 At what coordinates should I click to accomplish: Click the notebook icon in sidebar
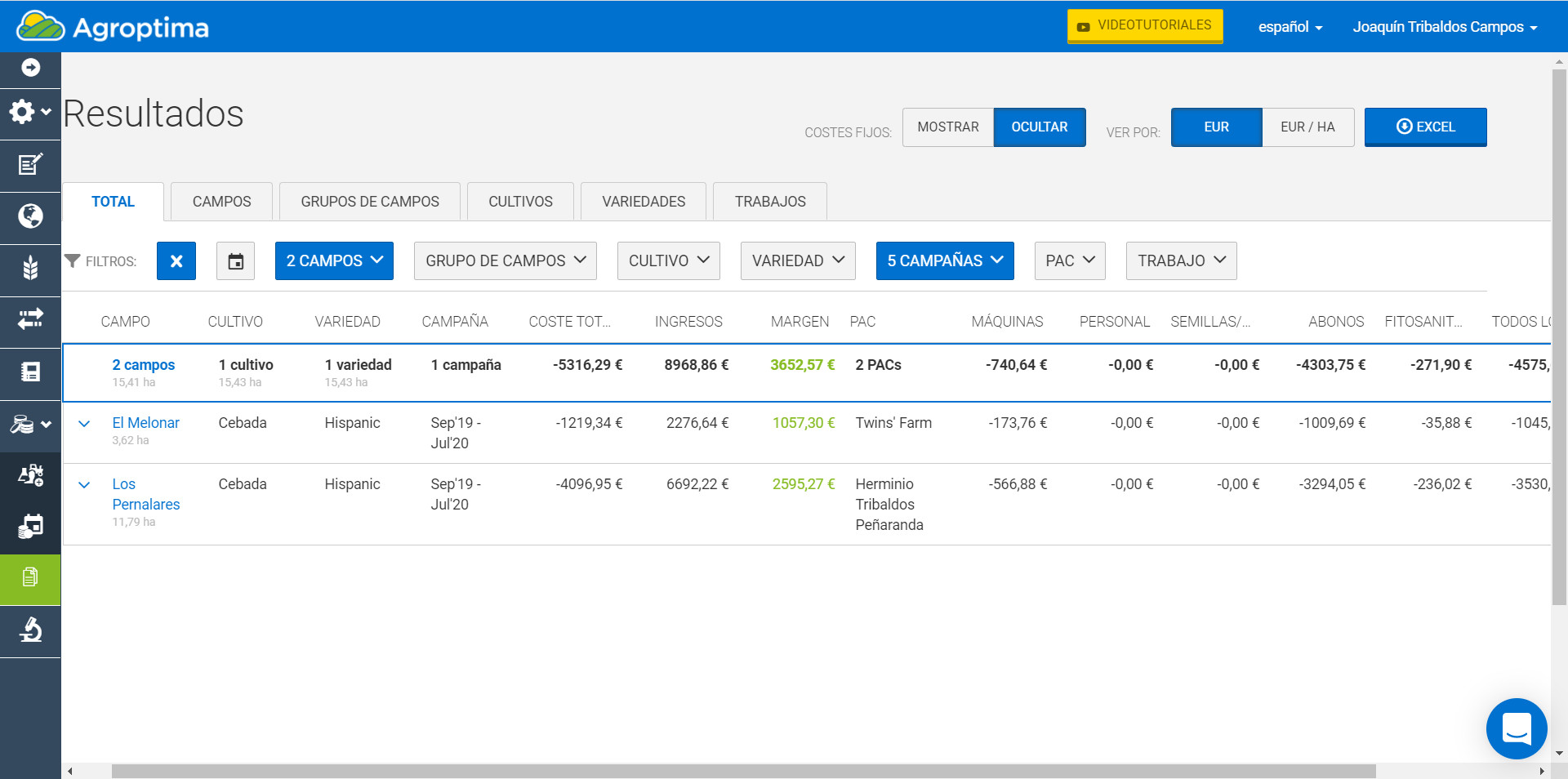(30, 372)
